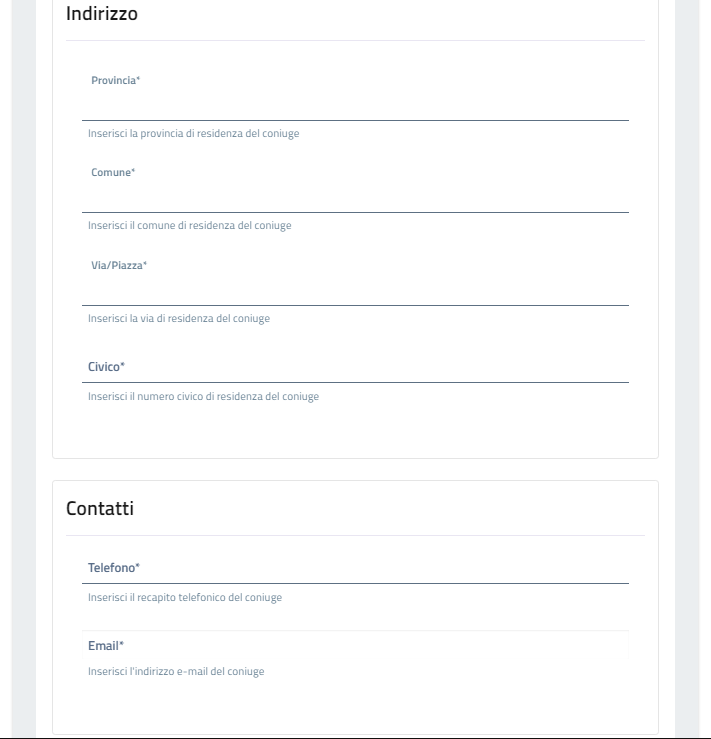Viewport: 711px width, 739px height.
Task: Focus the Comune input field
Action: (355, 198)
